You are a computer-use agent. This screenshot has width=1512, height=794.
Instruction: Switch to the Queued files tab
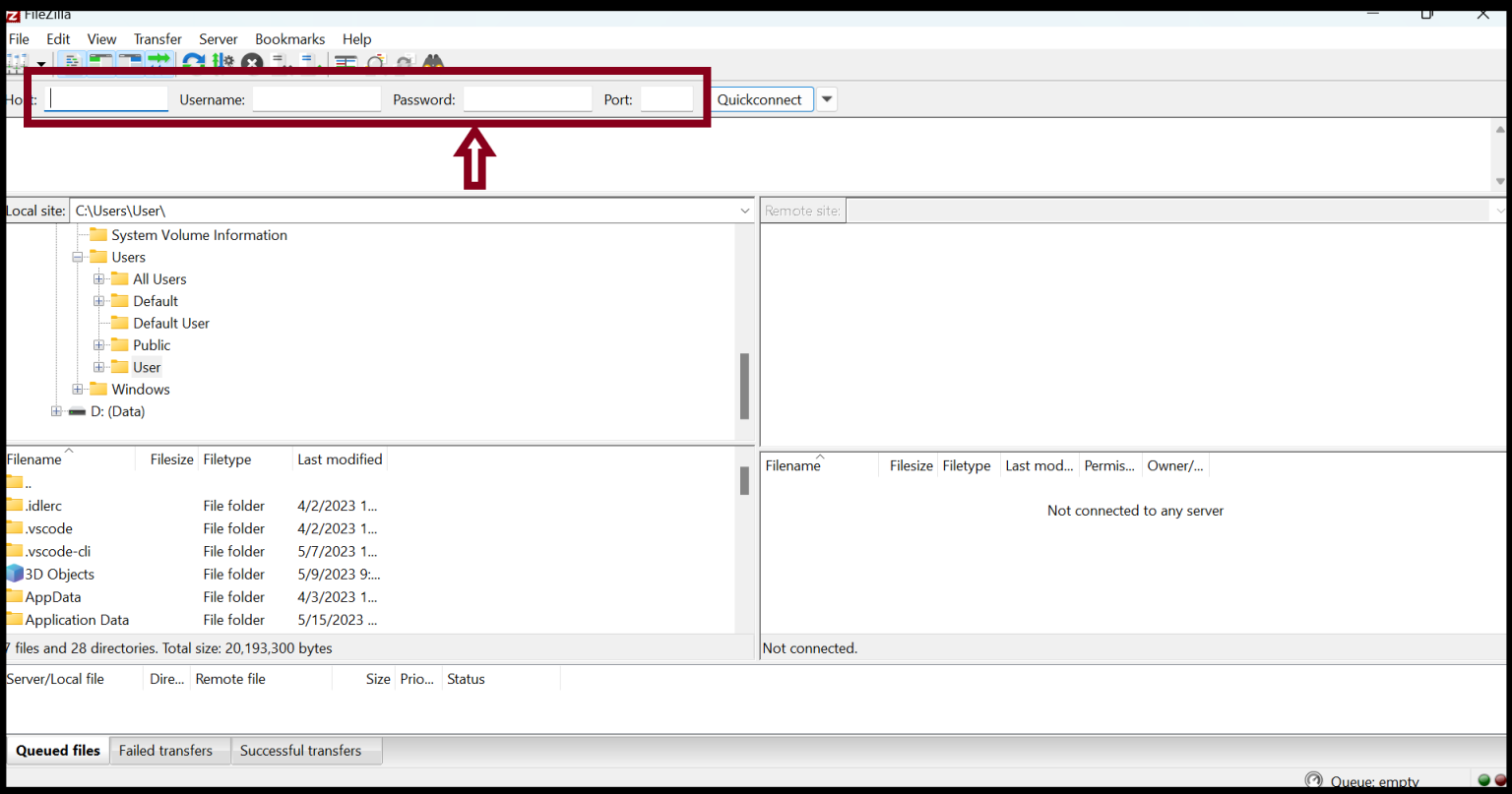[58, 750]
